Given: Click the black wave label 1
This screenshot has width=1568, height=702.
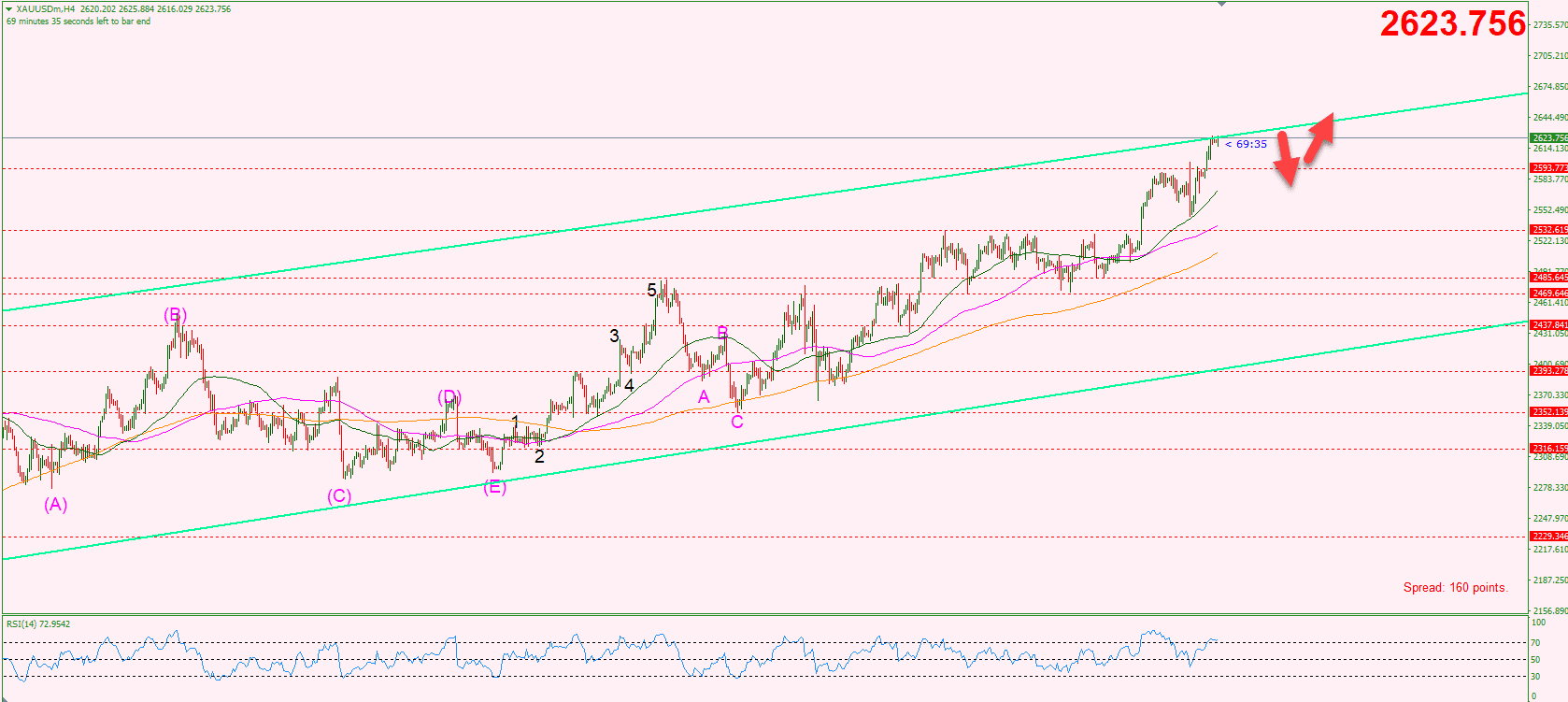Looking at the screenshot, I should click(515, 422).
